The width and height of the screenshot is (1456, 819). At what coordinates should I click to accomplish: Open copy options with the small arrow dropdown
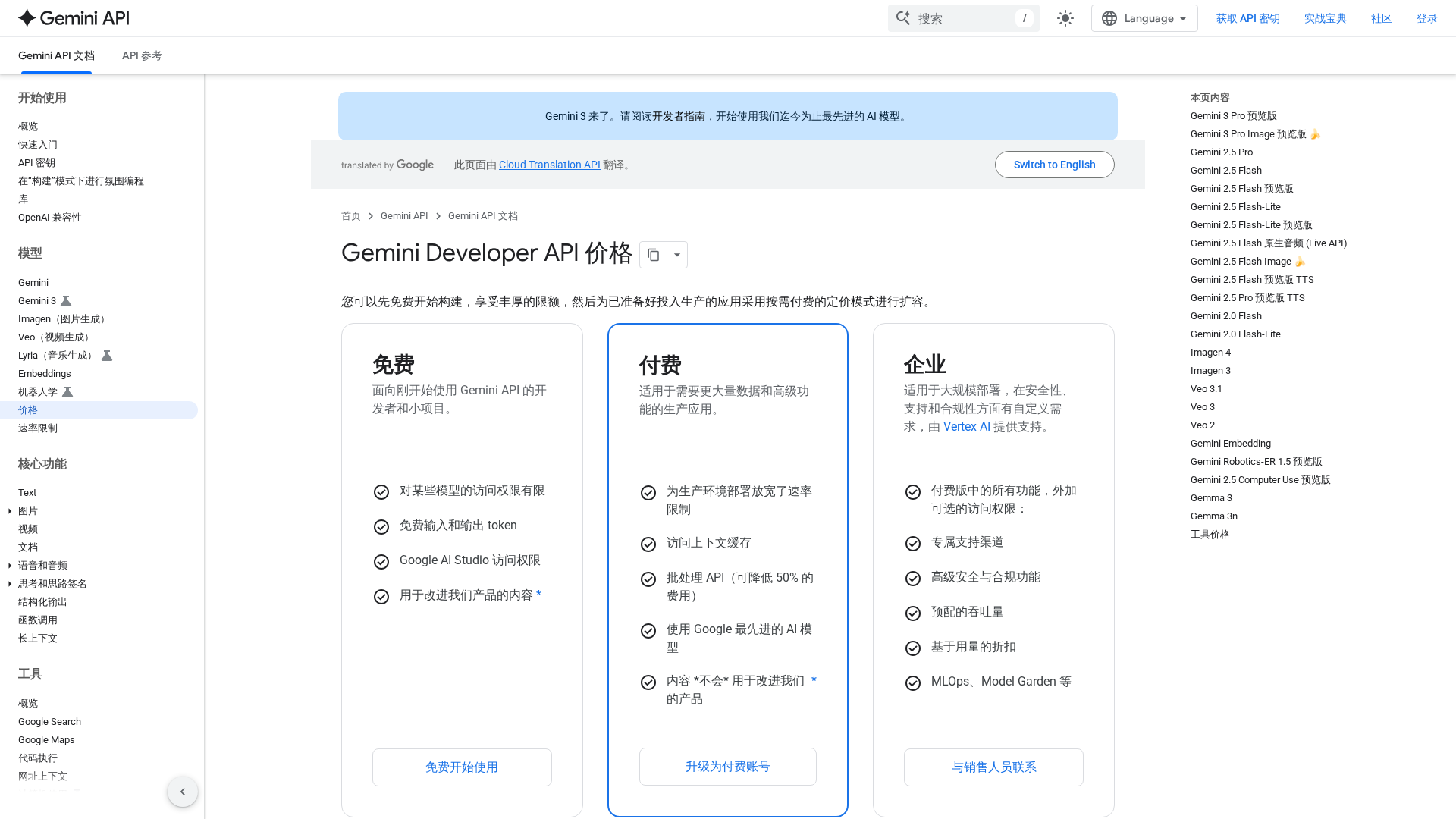pos(676,255)
